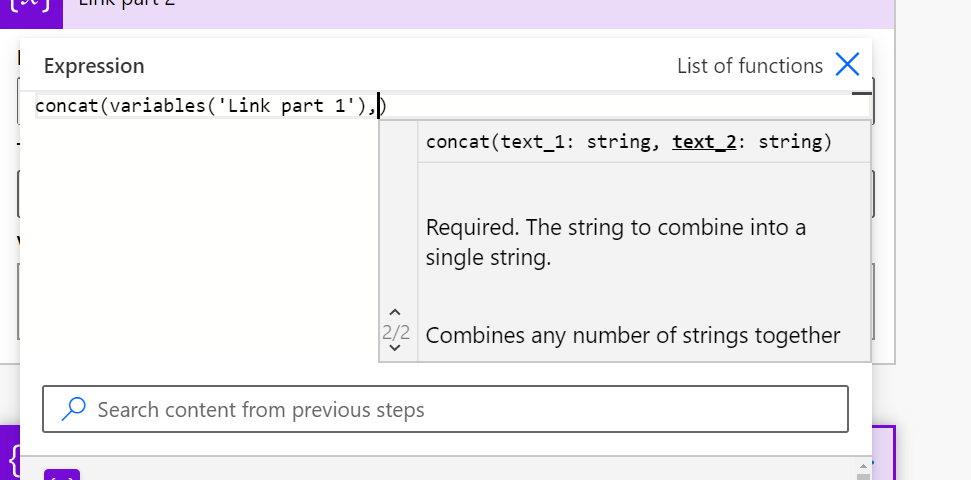The height and width of the screenshot is (480, 971).
Task: Click the small purple icon below search box
Action: click(61, 474)
